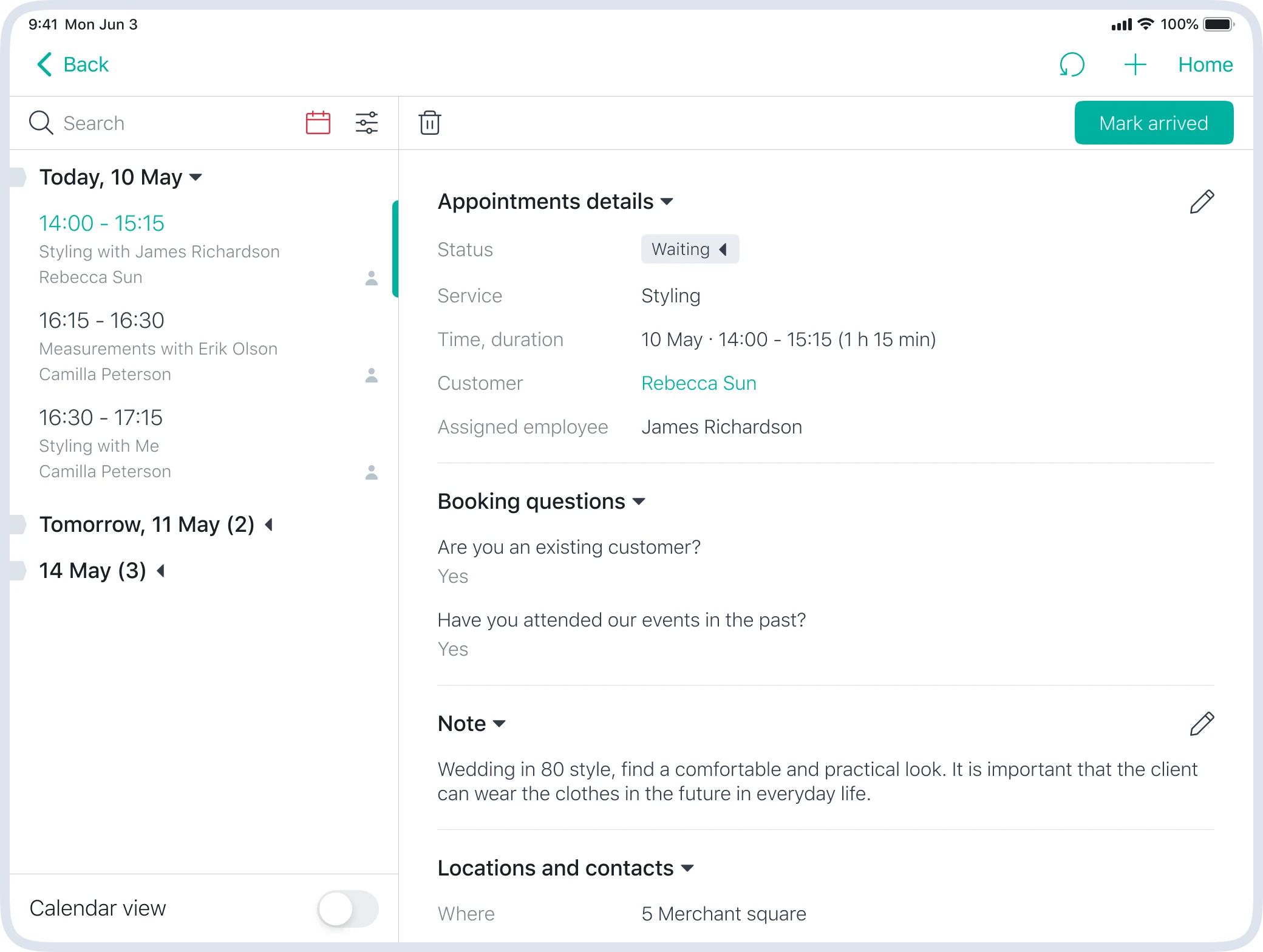
Task: Click the search magnifier icon
Action: click(41, 123)
